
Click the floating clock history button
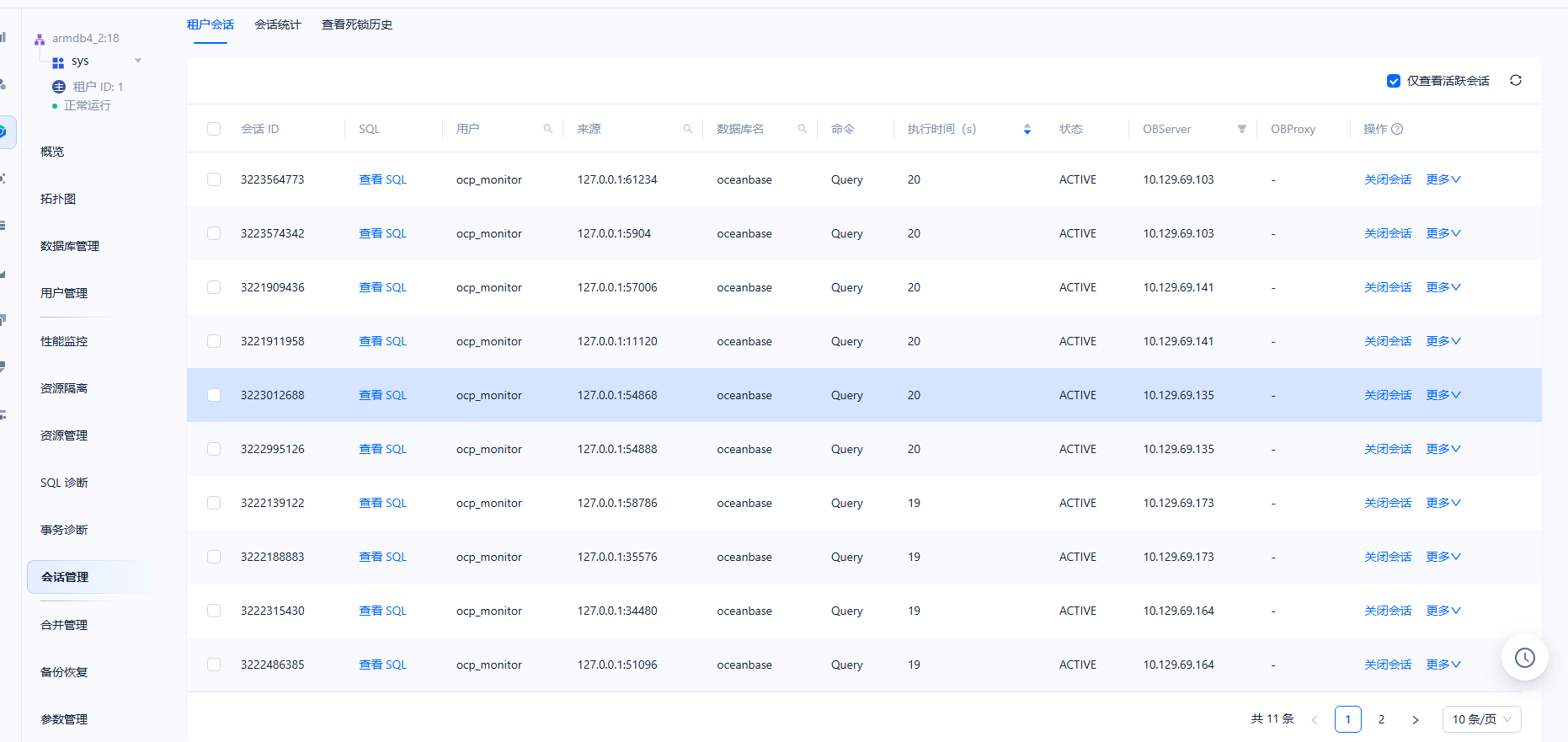pos(1524,658)
